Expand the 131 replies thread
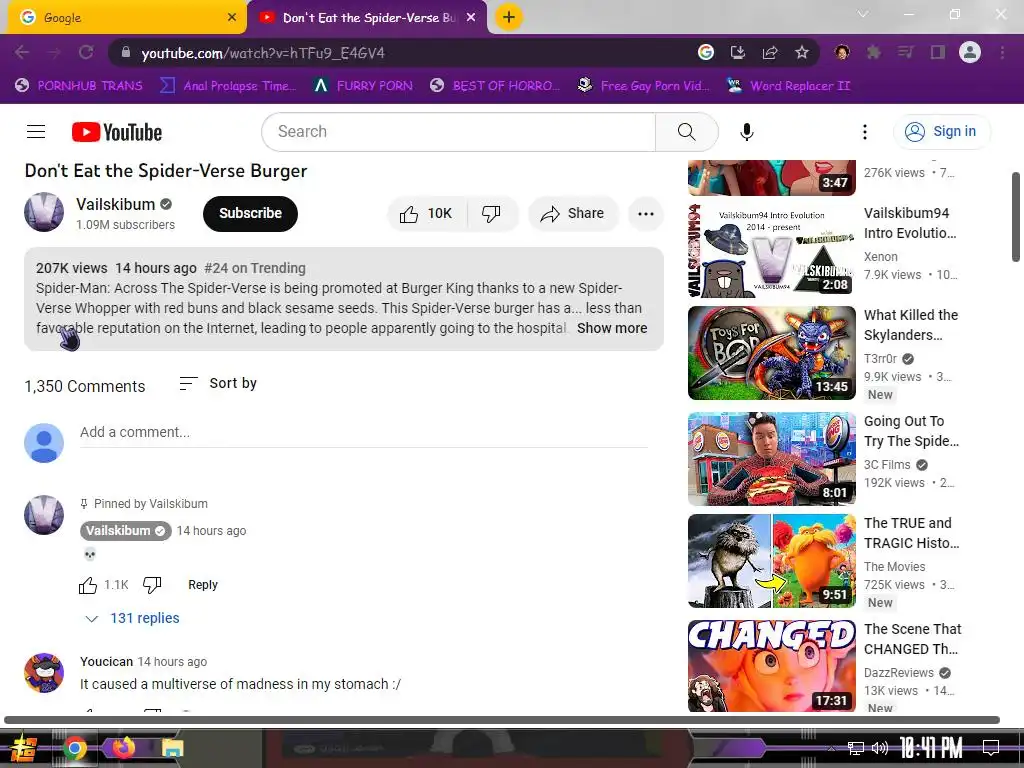The image size is (1024, 768). (x=133, y=618)
